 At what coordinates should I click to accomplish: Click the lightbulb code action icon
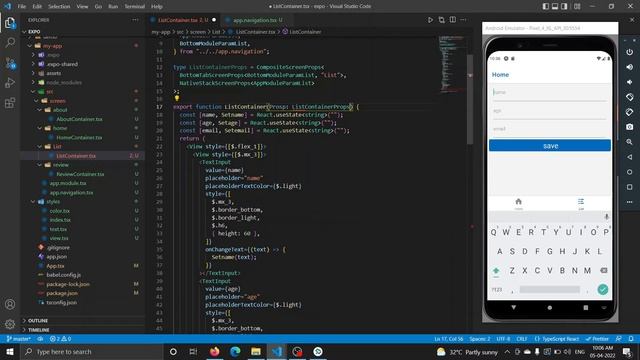[x=177, y=98]
